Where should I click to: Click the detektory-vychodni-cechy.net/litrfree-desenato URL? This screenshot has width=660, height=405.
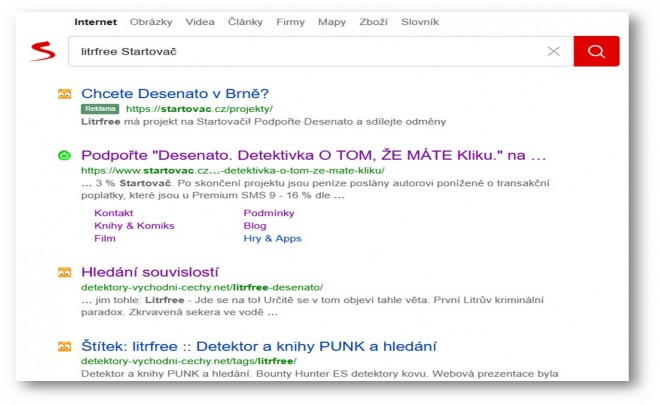tap(202, 288)
